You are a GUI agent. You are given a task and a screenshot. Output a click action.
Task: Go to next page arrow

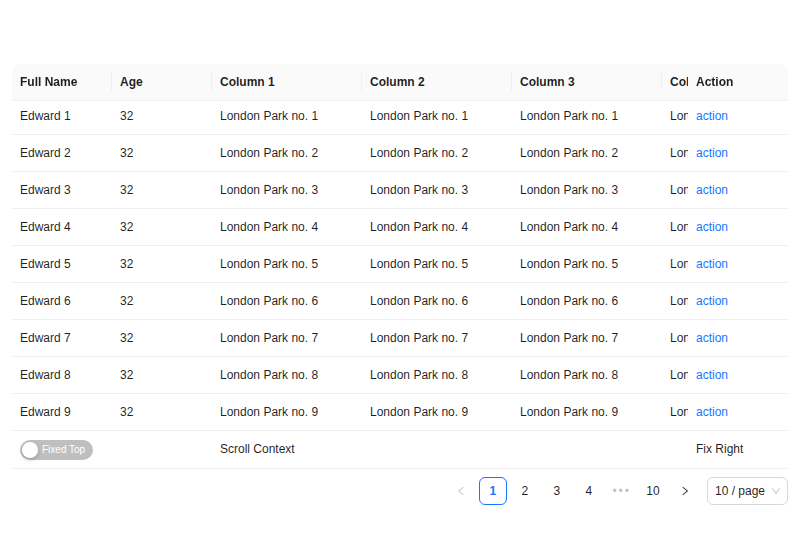[x=685, y=491]
